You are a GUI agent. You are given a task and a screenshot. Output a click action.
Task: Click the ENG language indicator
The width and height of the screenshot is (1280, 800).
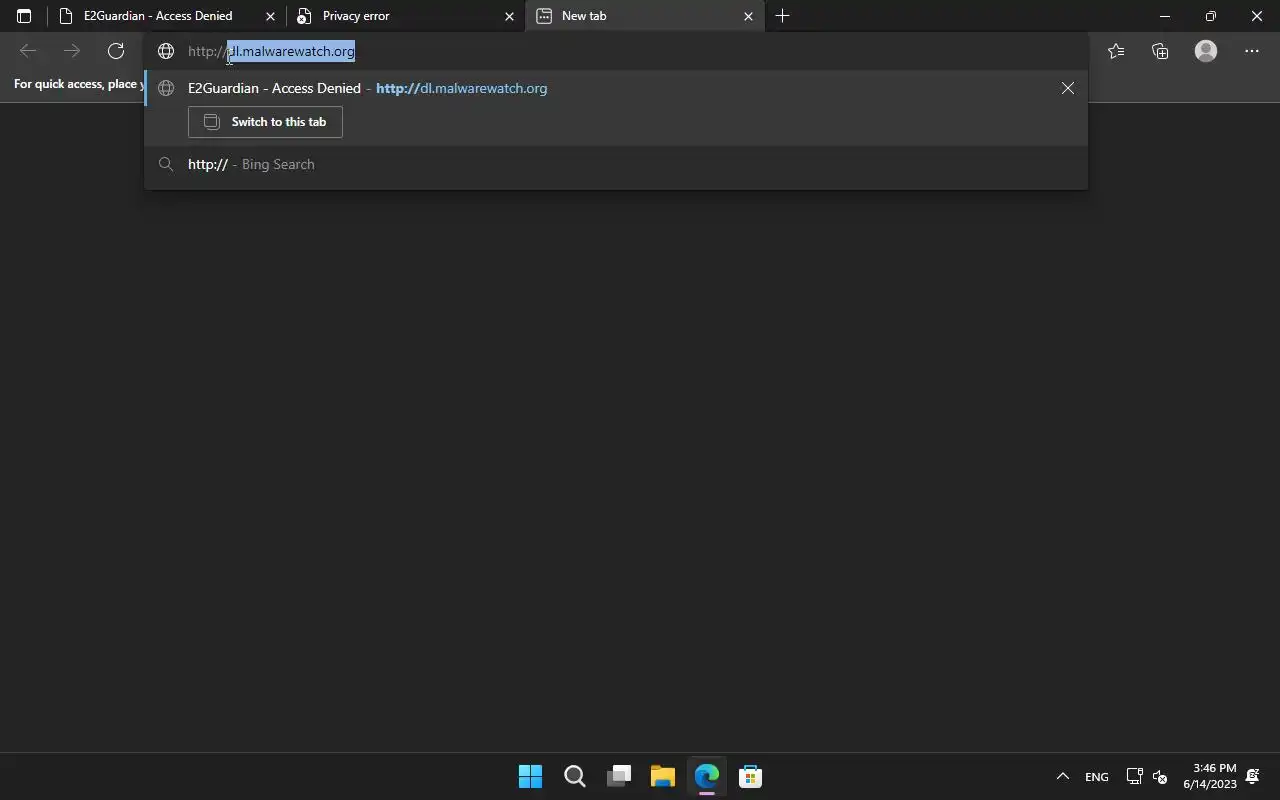[1097, 777]
